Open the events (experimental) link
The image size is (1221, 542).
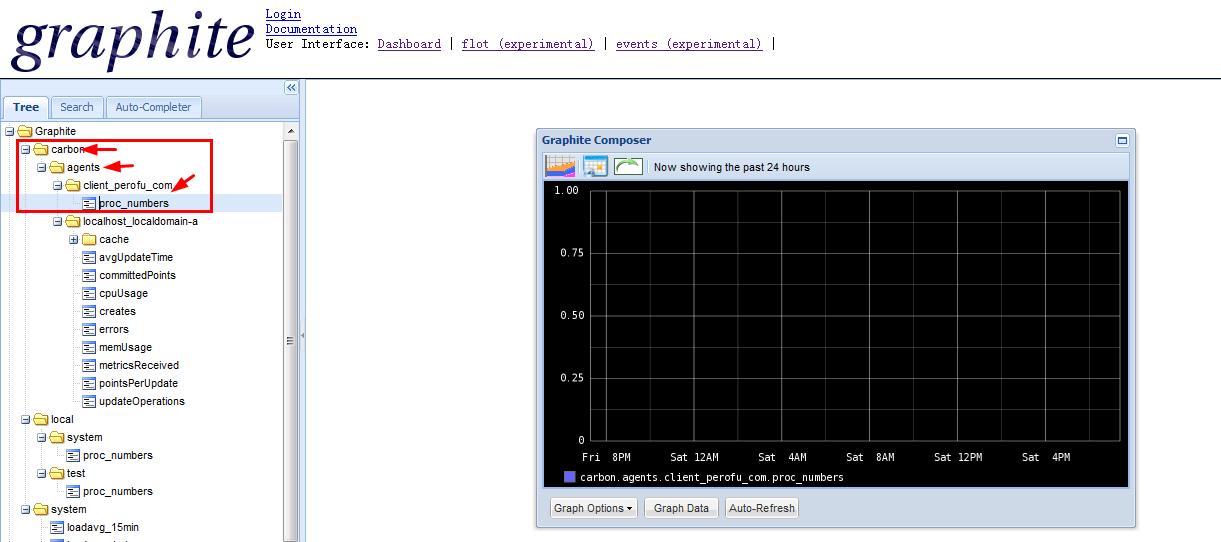[x=689, y=44]
